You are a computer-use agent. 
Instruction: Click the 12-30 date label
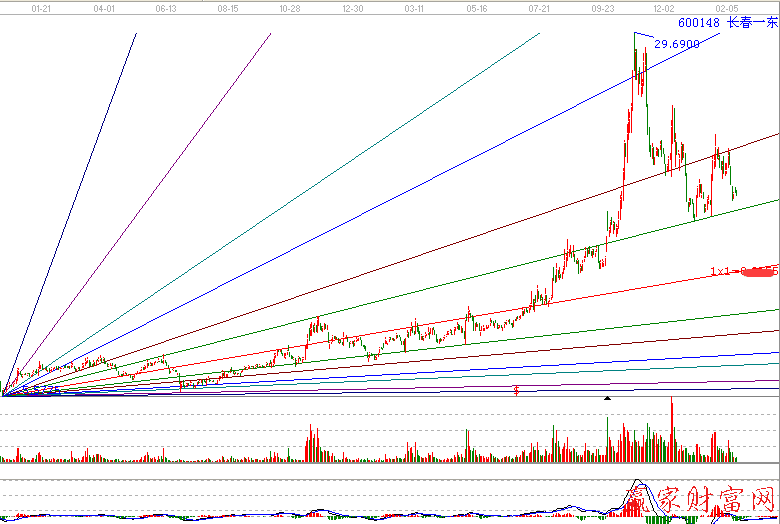click(x=352, y=7)
